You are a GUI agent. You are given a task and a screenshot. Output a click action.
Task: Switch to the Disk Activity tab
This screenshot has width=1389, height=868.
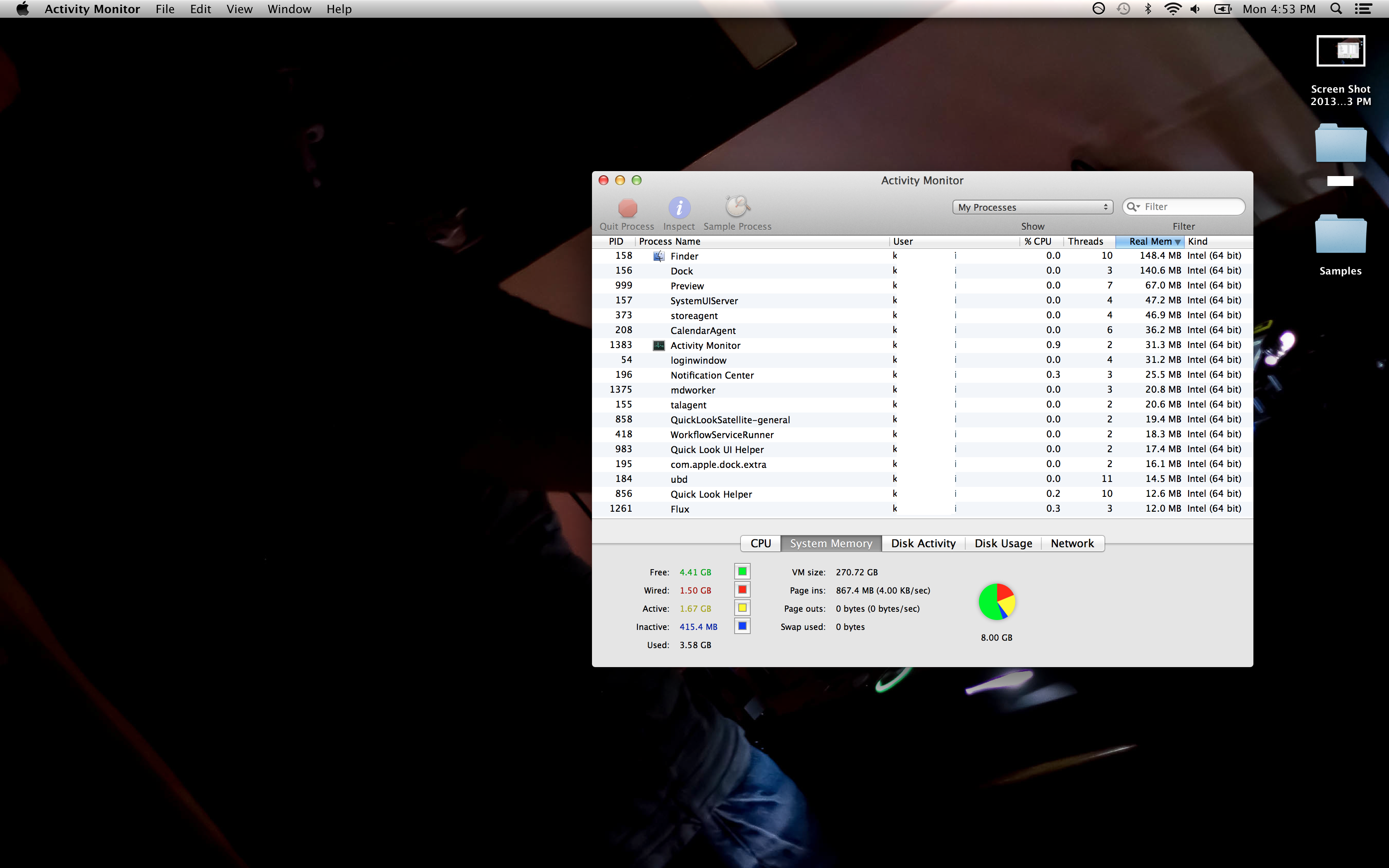tap(924, 543)
